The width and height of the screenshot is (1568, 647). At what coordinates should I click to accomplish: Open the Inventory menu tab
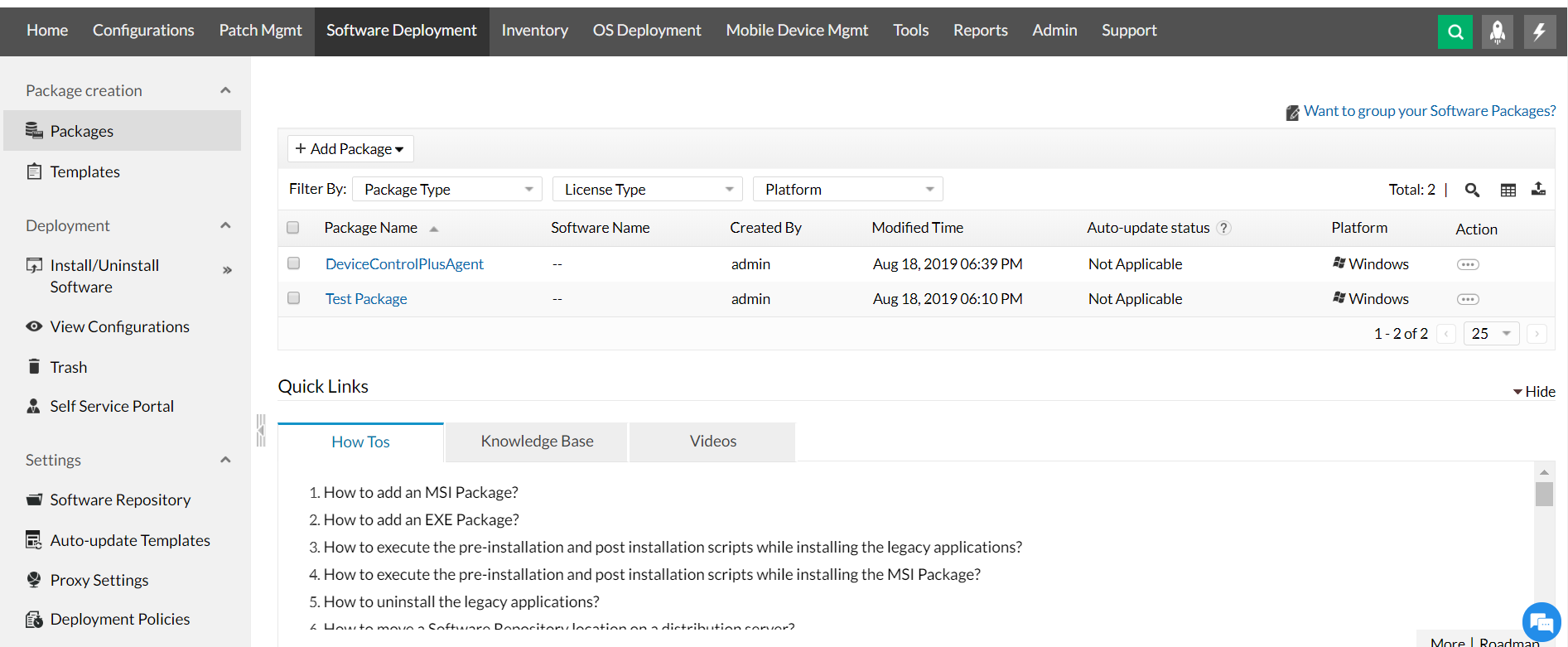(534, 31)
